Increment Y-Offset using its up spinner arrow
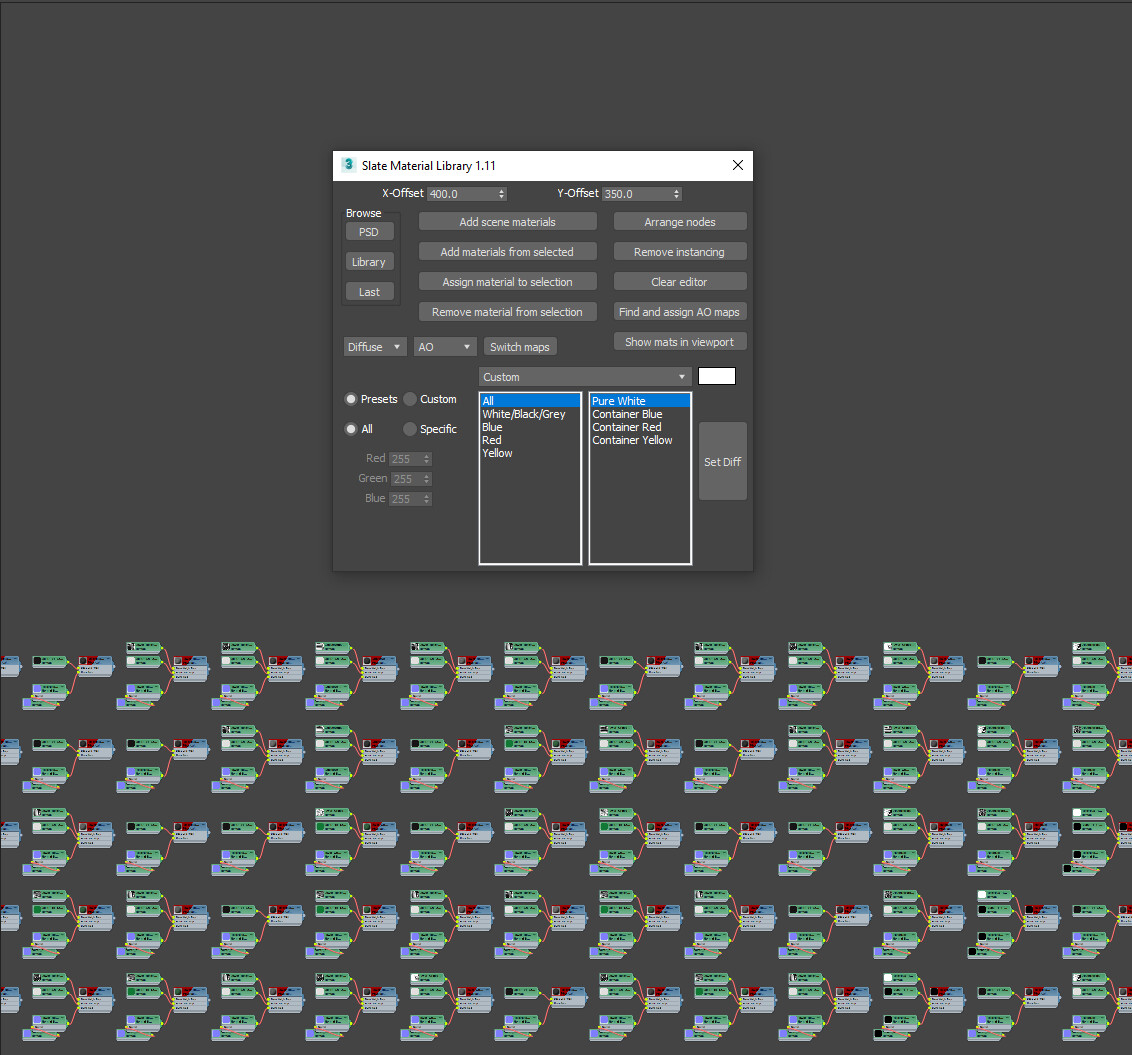This screenshot has height=1055, width=1132. click(675, 190)
